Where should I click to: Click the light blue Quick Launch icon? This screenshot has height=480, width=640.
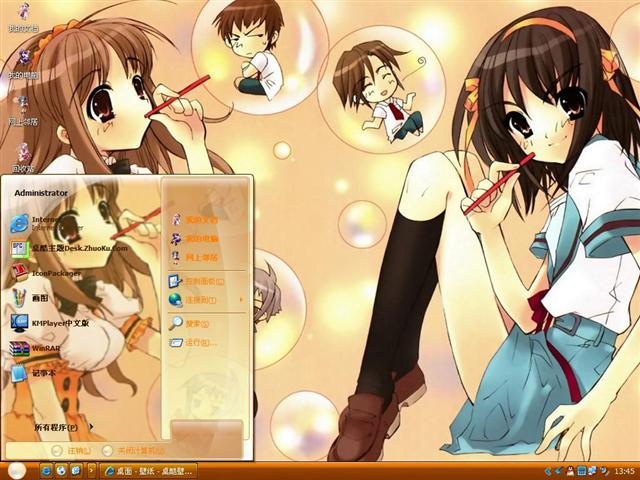[76, 471]
